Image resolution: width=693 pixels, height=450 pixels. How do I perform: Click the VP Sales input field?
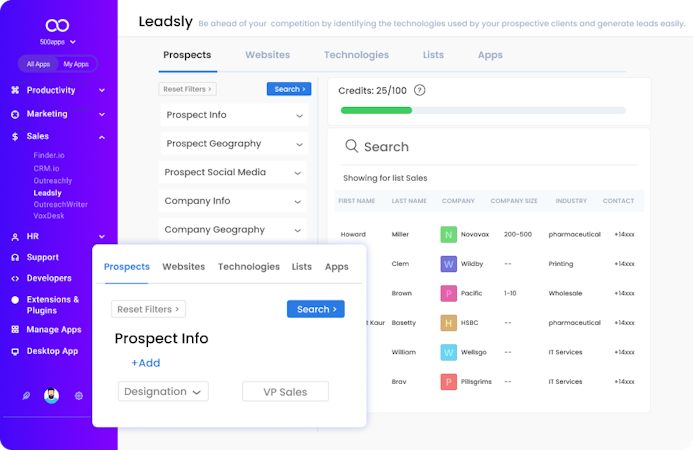pyautogui.click(x=285, y=392)
